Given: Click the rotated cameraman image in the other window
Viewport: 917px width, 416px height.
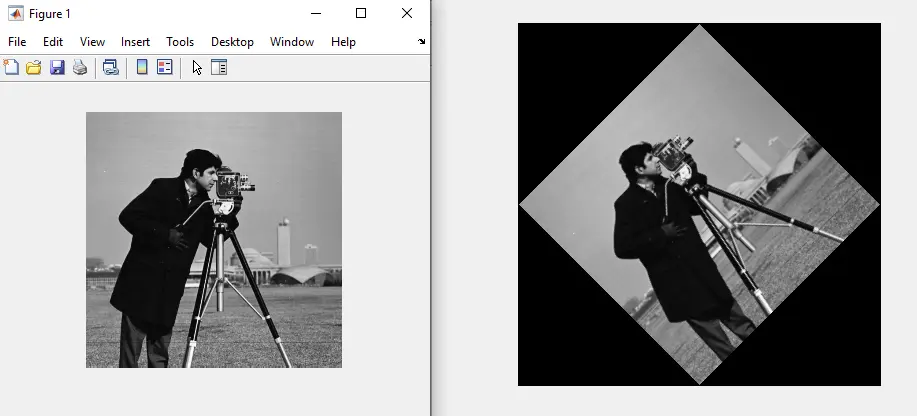Looking at the screenshot, I should pyautogui.click(x=699, y=204).
